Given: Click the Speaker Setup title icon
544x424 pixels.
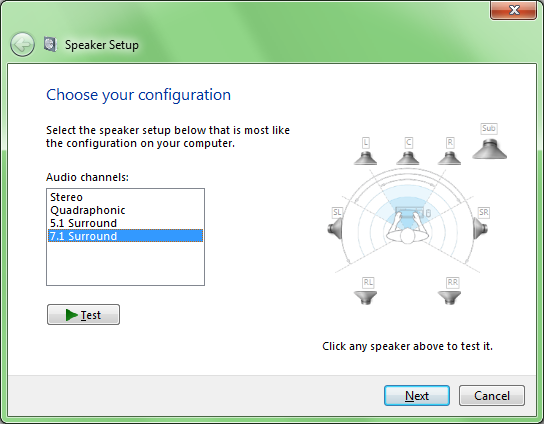Looking at the screenshot, I should pos(50,44).
